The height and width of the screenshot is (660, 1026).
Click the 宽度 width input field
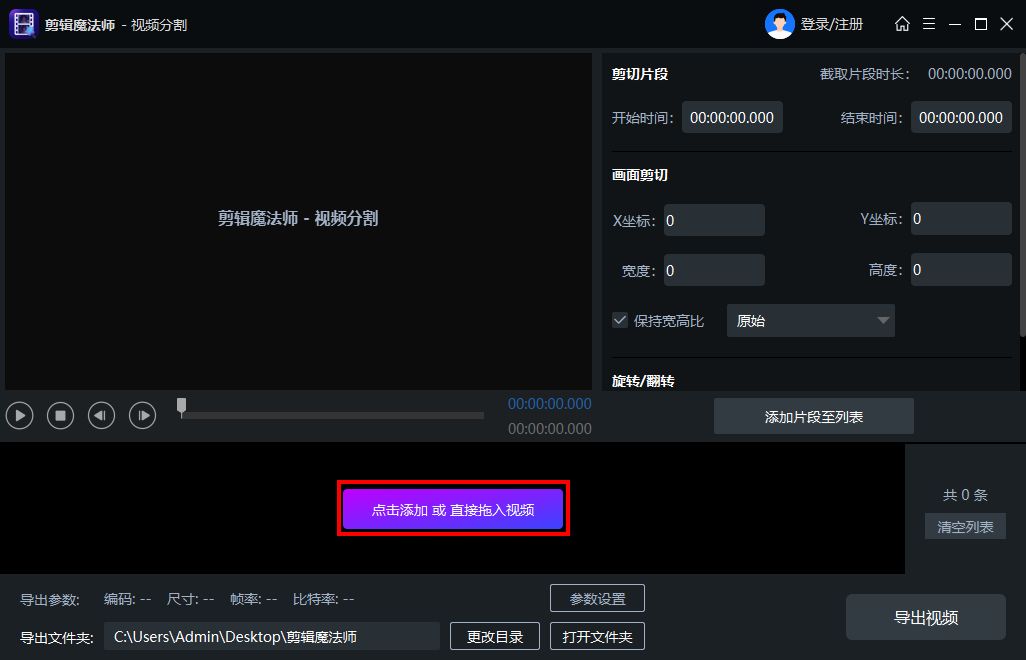(x=714, y=270)
